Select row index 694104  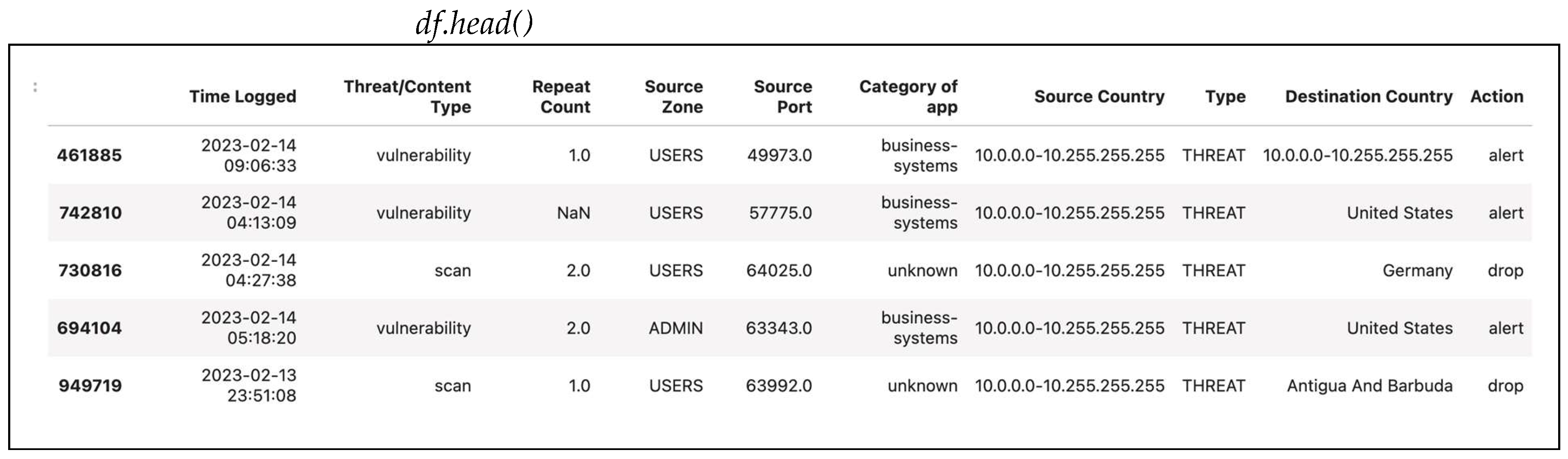tap(89, 328)
